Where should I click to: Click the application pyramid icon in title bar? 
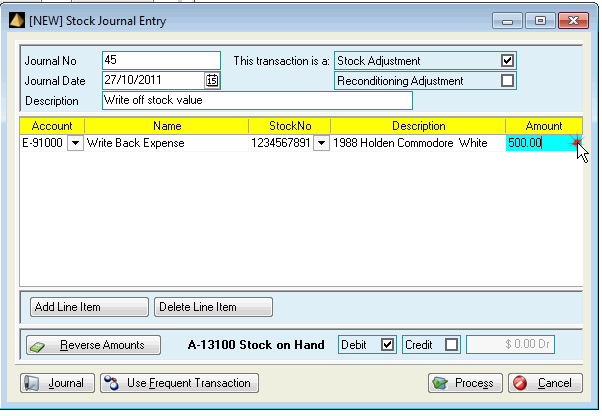[17, 20]
